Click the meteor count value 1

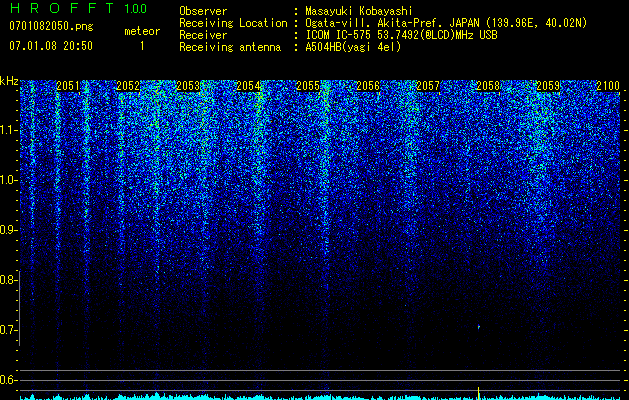pos(142,46)
